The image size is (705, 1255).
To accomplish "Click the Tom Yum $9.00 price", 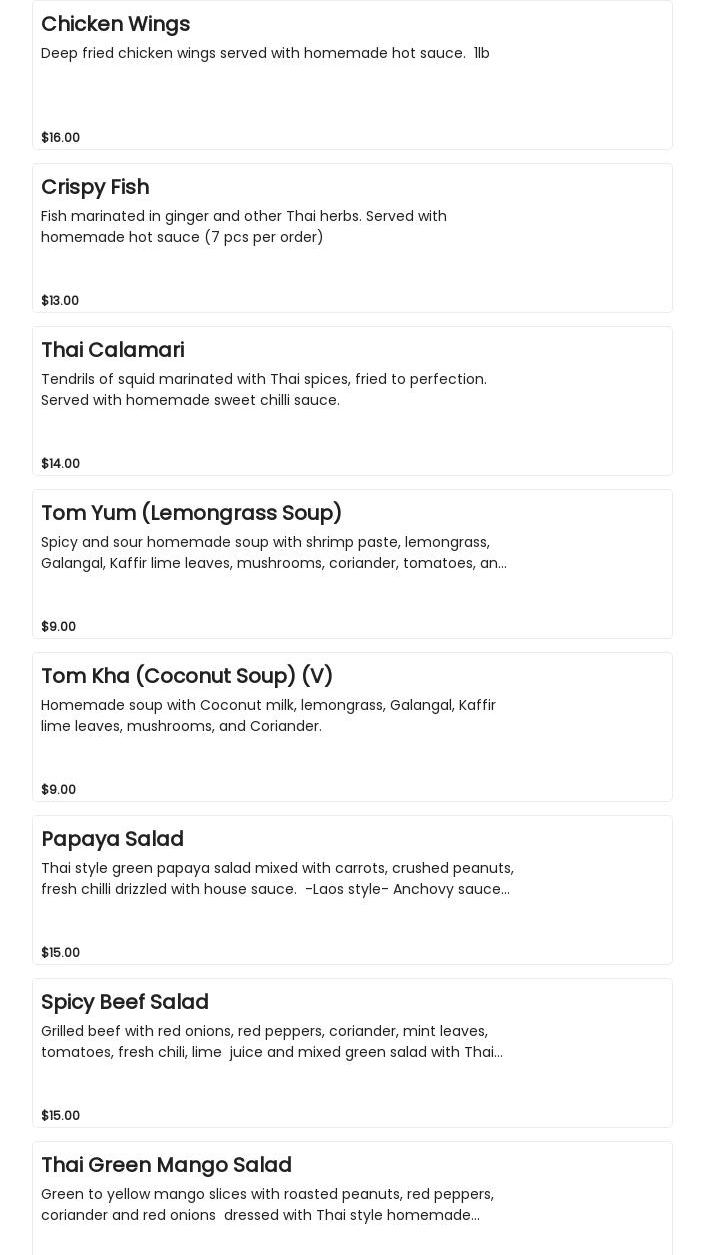I will (x=58, y=626).
